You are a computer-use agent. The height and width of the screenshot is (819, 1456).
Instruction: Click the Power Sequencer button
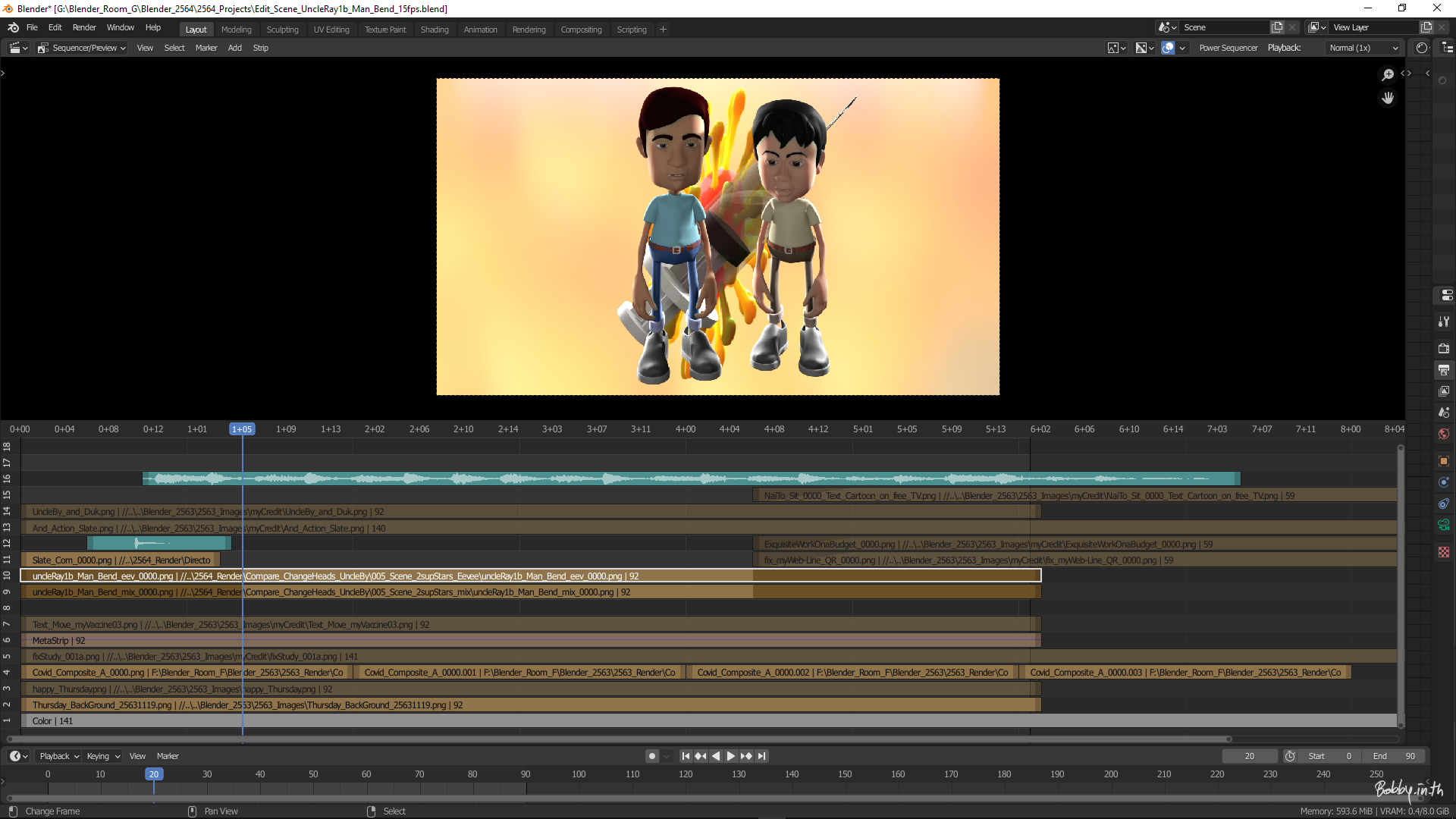pyautogui.click(x=1228, y=48)
